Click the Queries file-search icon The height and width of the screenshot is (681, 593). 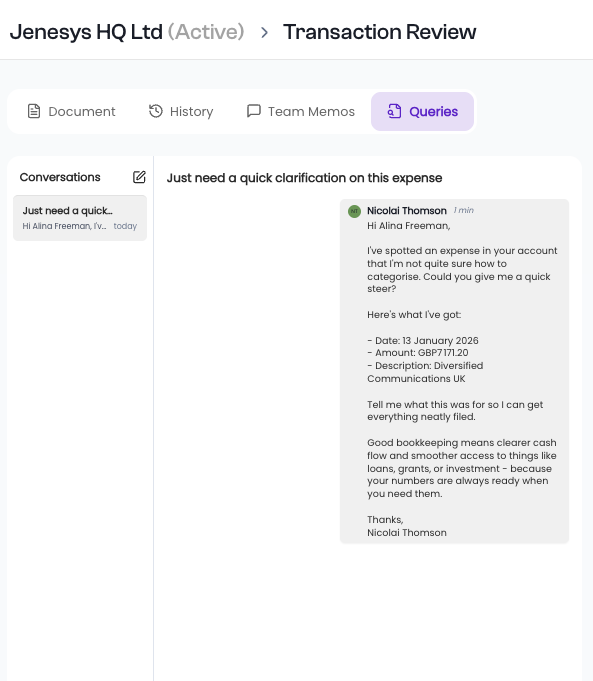(394, 111)
